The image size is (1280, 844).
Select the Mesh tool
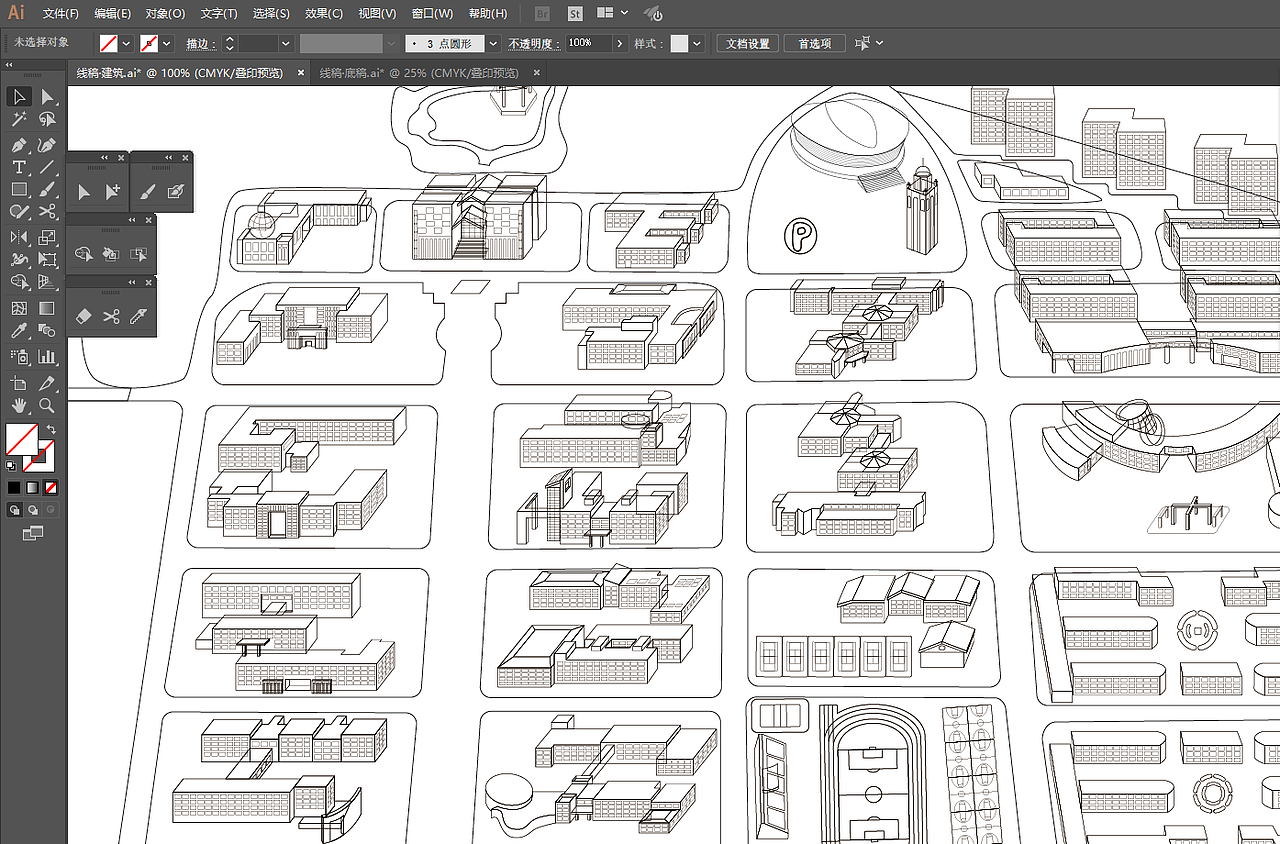coord(19,308)
